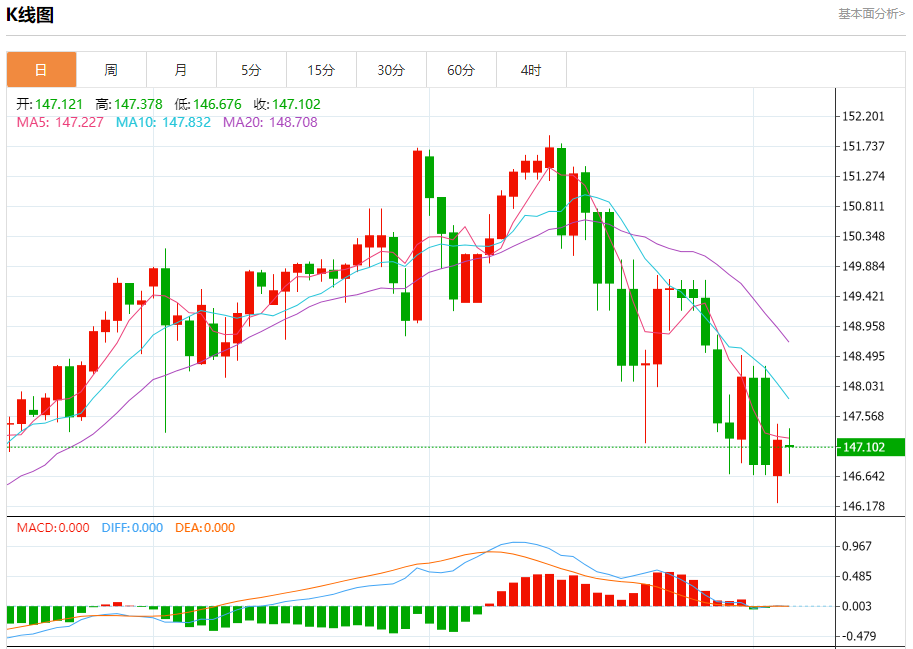The width and height of the screenshot is (913, 649).
Task: Open the 15分 interval tab
Action: [x=321, y=70]
